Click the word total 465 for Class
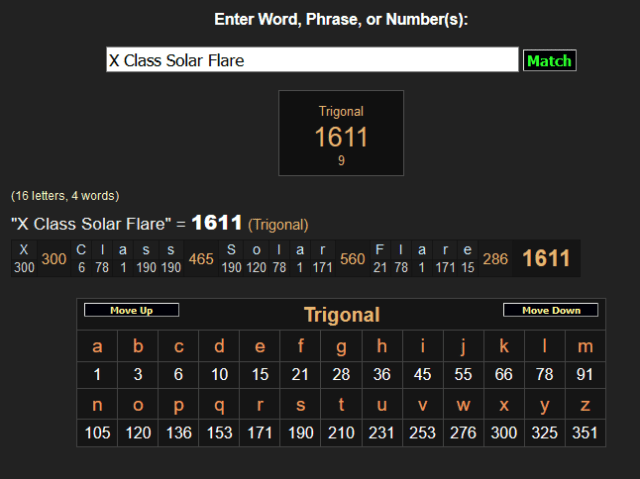Screen dimensions: 640x479 201,259
